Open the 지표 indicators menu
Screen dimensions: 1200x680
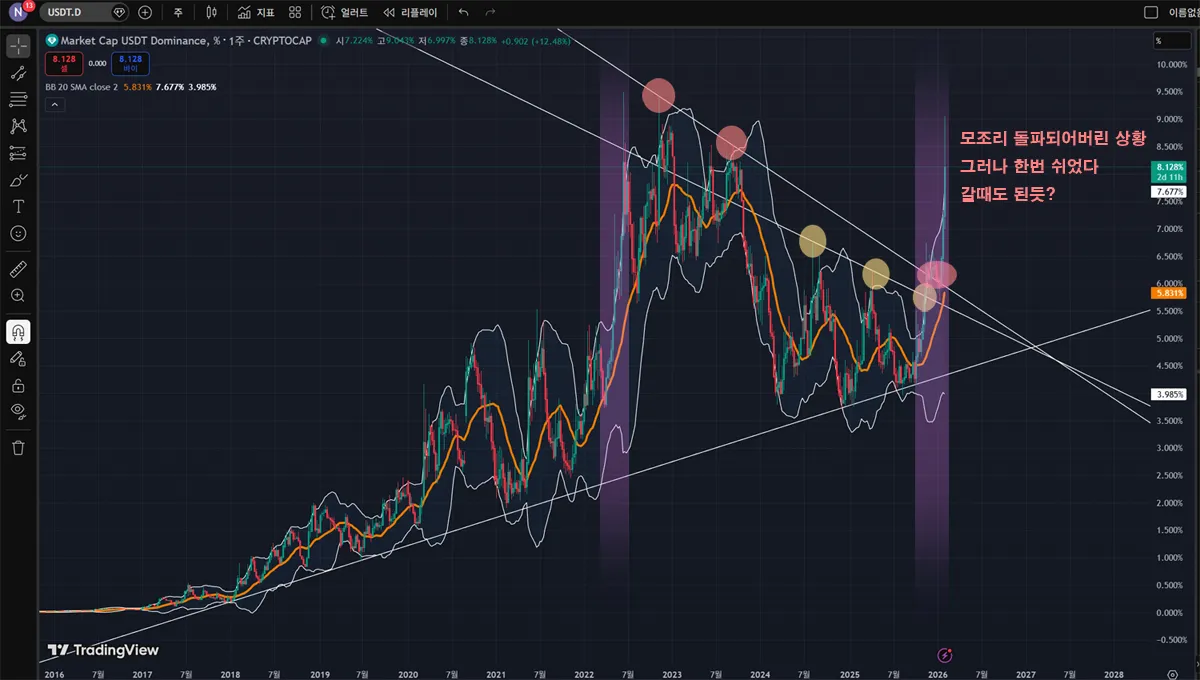pos(256,13)
